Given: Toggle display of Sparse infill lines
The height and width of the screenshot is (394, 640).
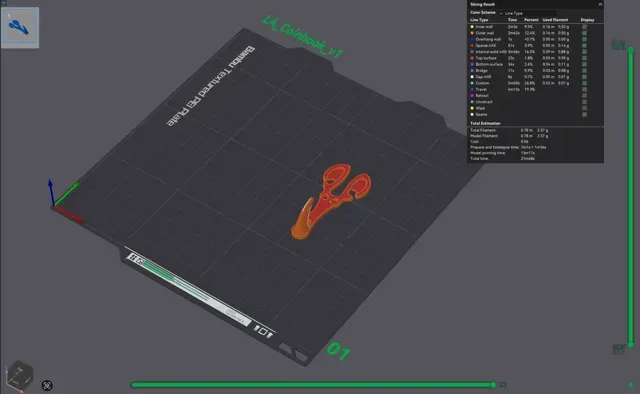Looking at the screenshot, I should click(584, 45).
